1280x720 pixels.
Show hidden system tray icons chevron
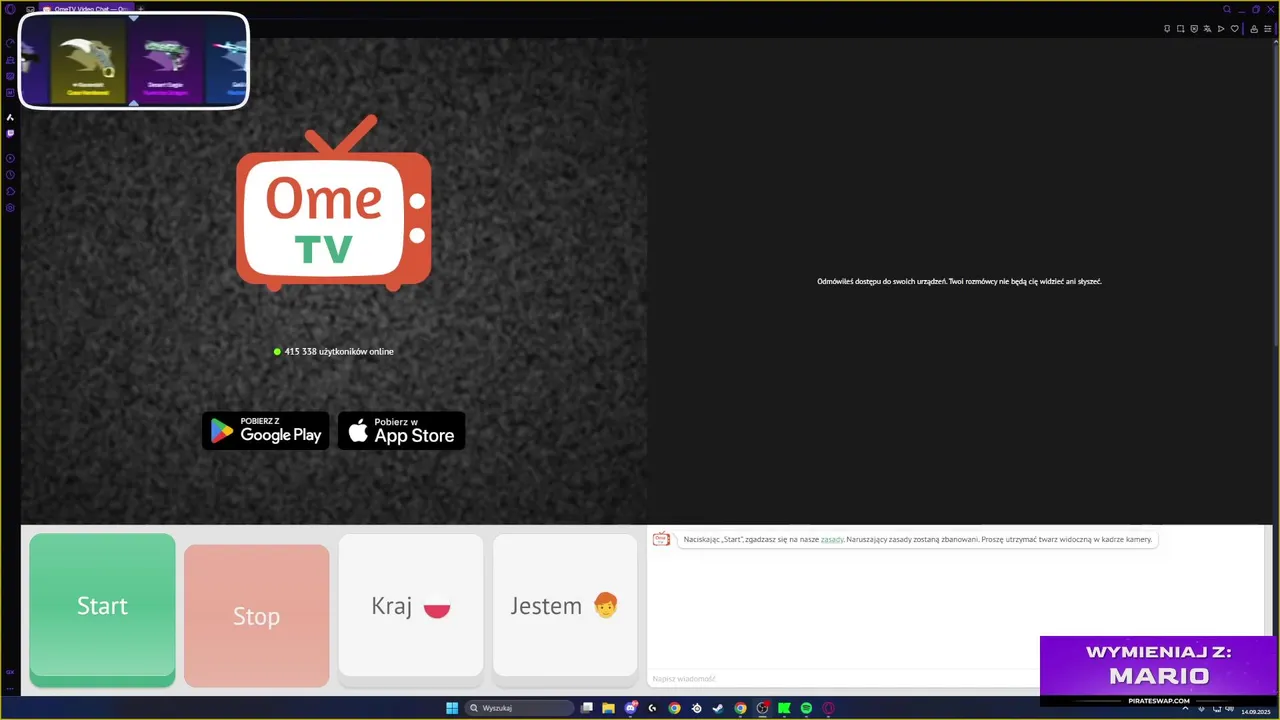pos(1185,708)
